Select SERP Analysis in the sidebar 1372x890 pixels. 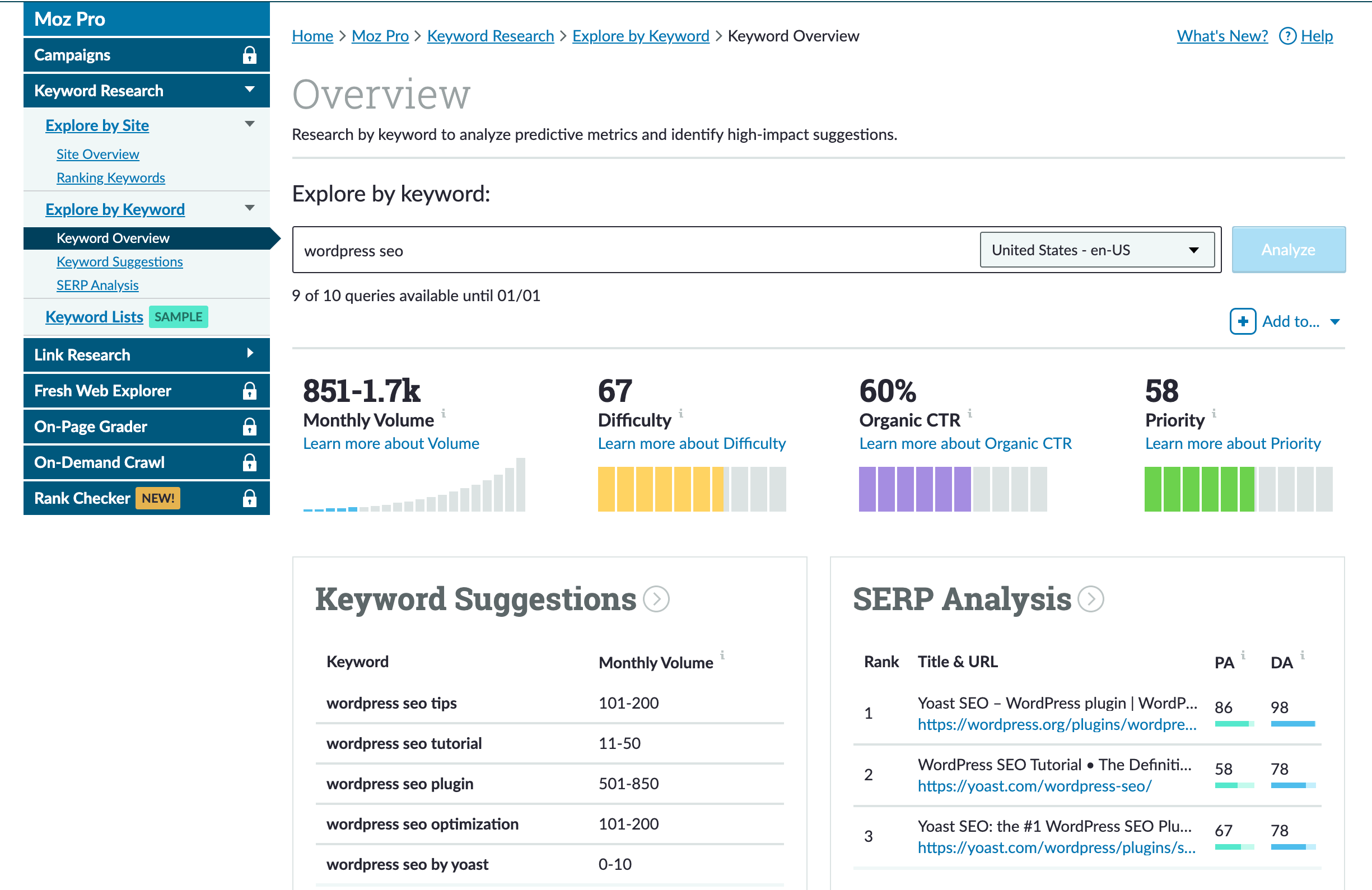97,284
